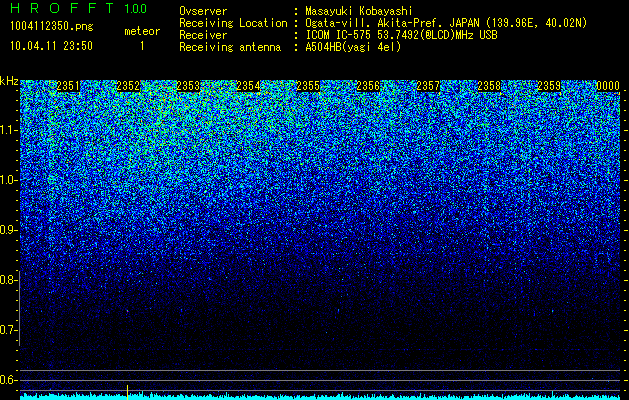The width and height of the screenshot is (629, 400).
Task: Click the 2357 time marker
Action: [x=428, y=86]
